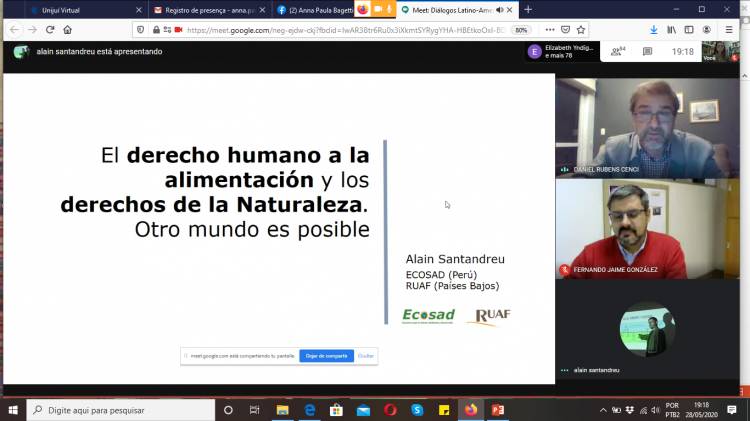750x421 pixels.
Task: Open PowerPoint from the taskbar
Action: [x=497, y=410]
